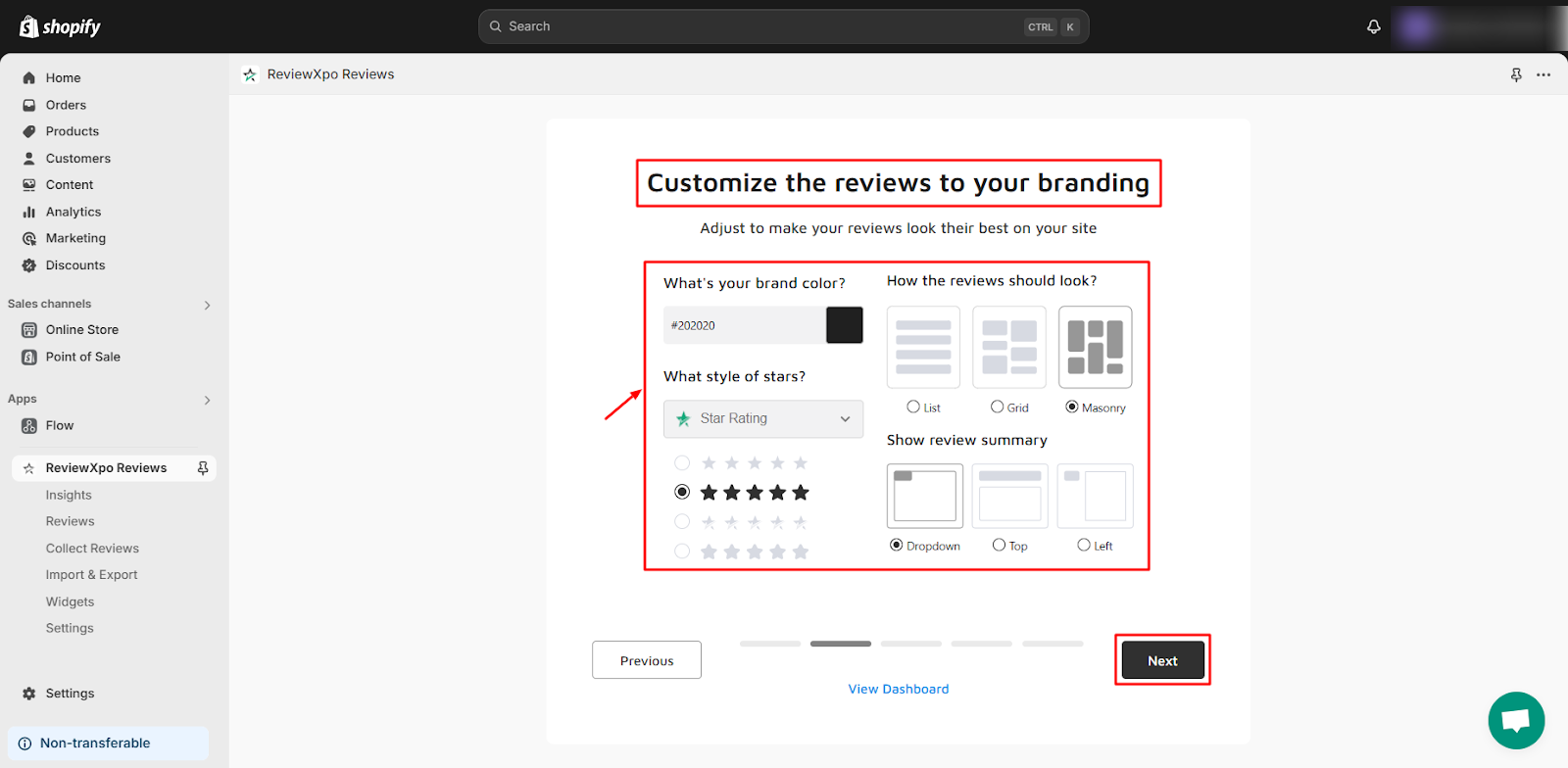Viewport: 1568px width, 768px height.
Task: Click the pin icon in app header
Action: pyautogui.click(x=1516, y=74)
